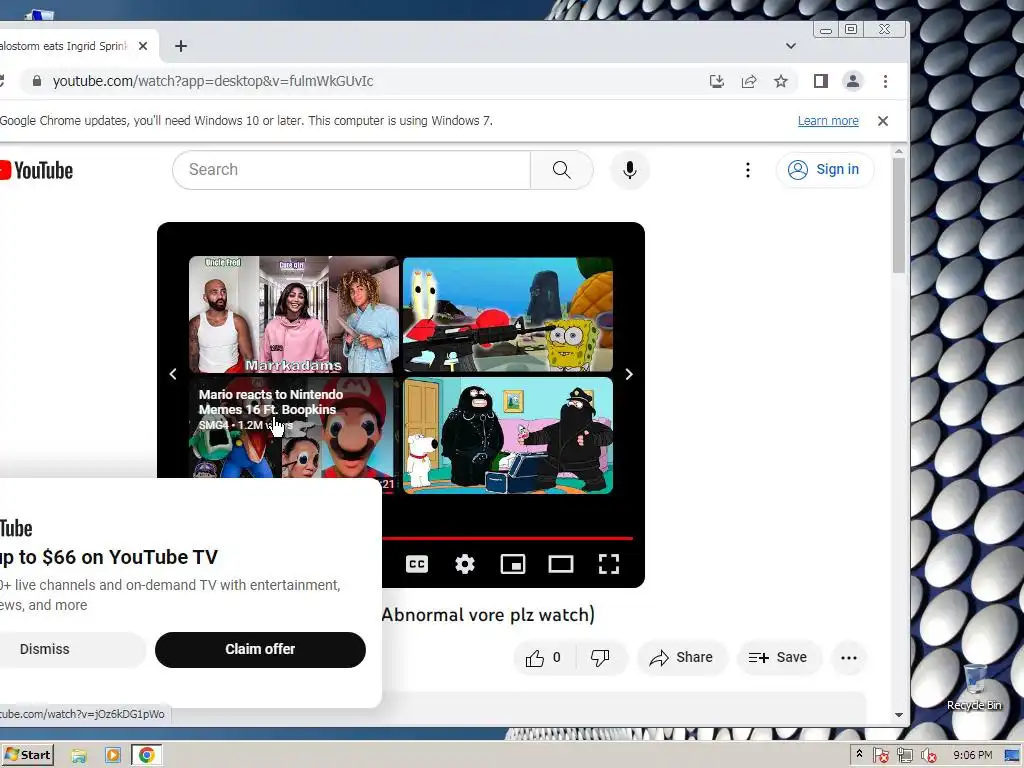The image size is (1024, 768).
Task: Open the volume tray icon
Action: click(x=928, y=756)
